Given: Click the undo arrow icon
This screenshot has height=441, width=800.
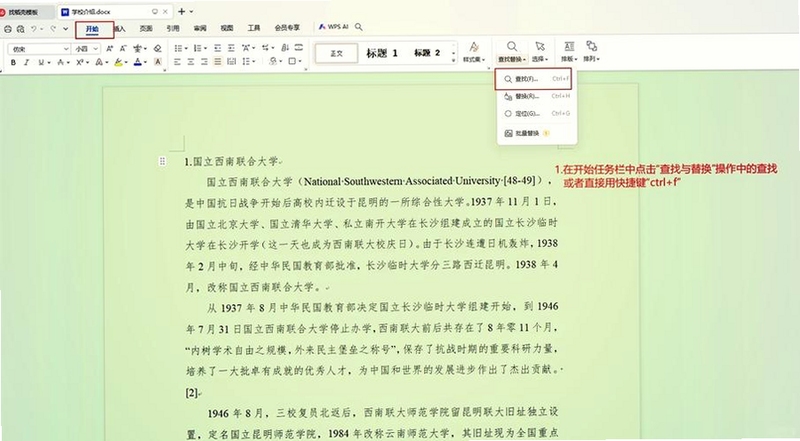Looking at the screenshot, I should coord(34,29).
